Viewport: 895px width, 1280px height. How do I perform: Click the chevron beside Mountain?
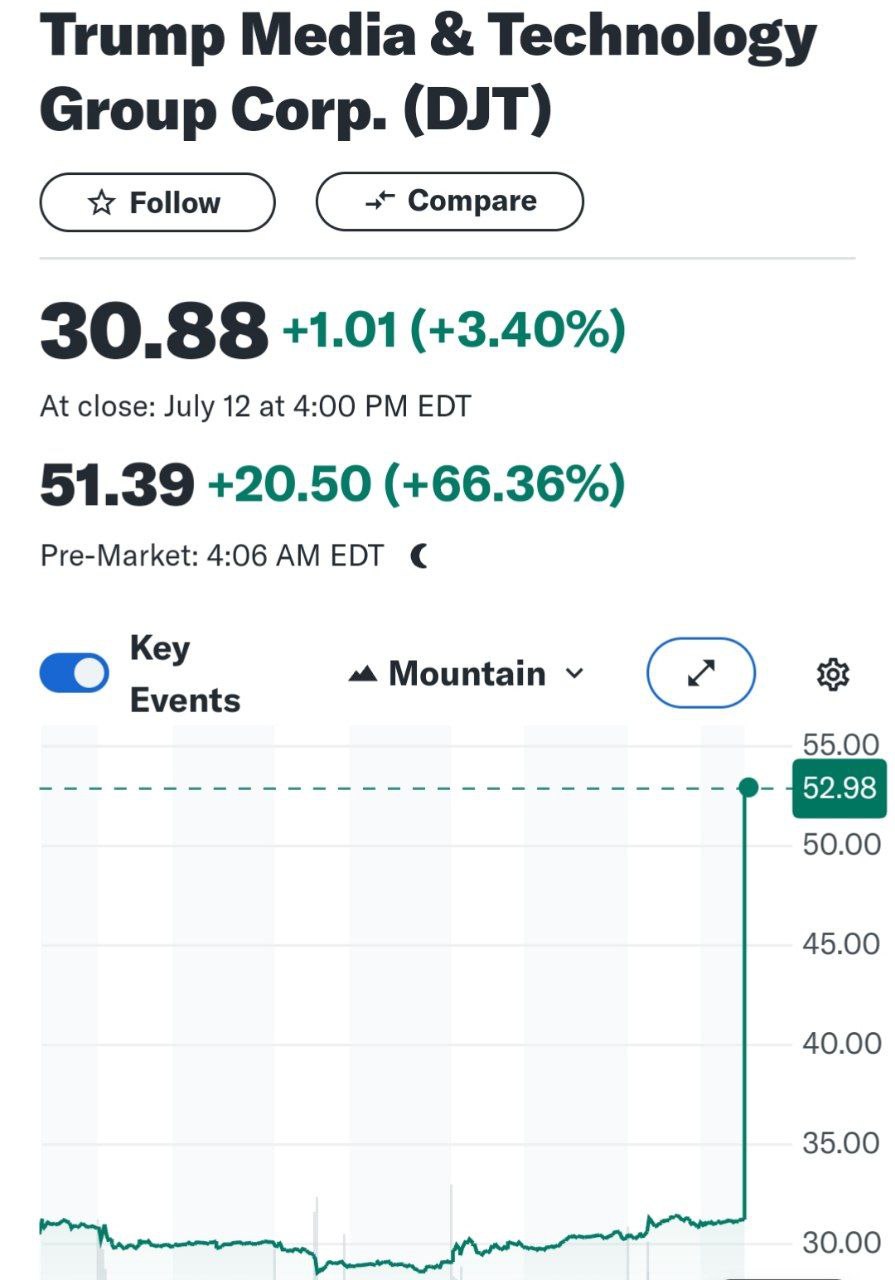click(x=574, y=674)
